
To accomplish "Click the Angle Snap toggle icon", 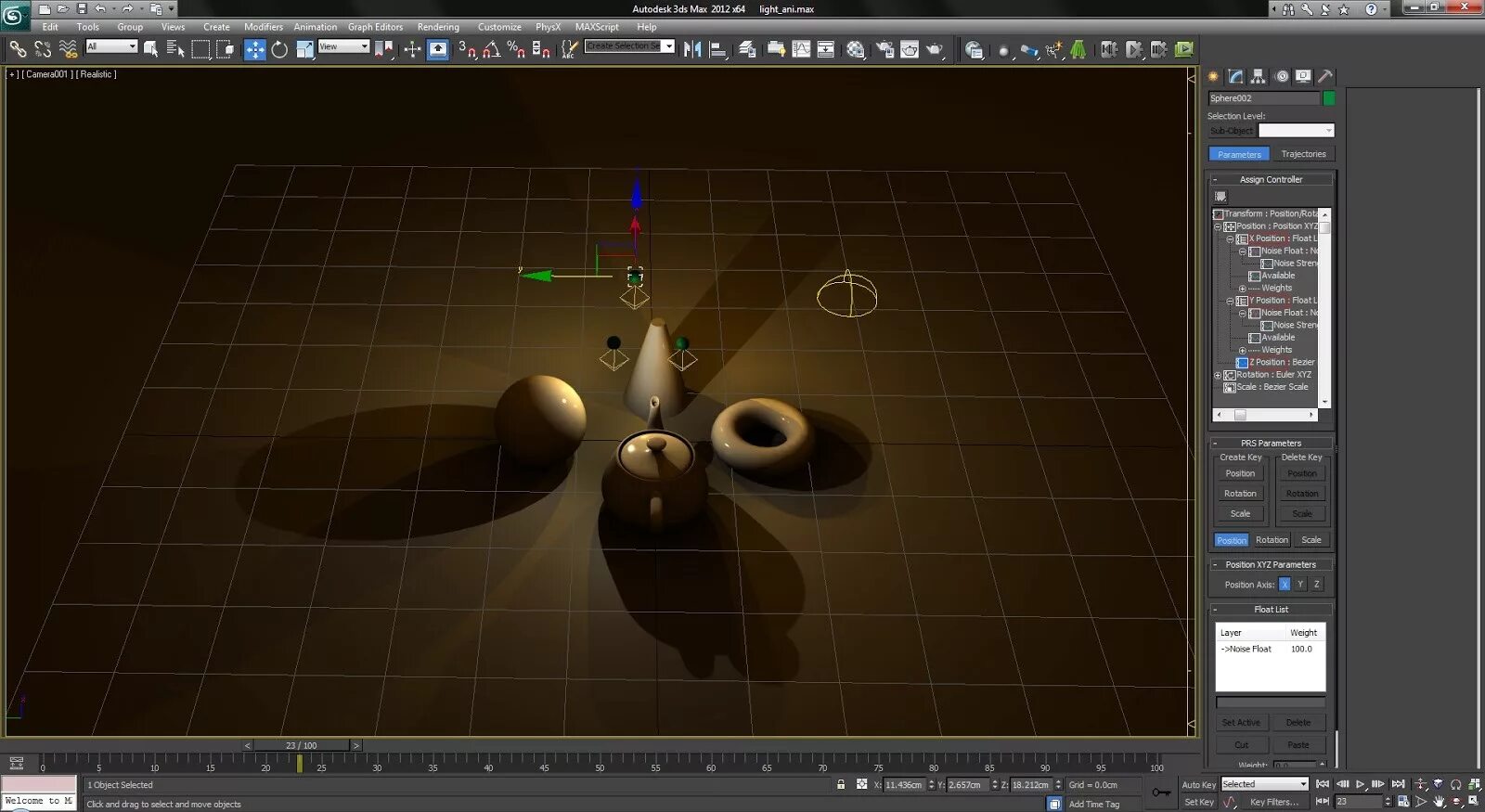I will tap(492, 50).
